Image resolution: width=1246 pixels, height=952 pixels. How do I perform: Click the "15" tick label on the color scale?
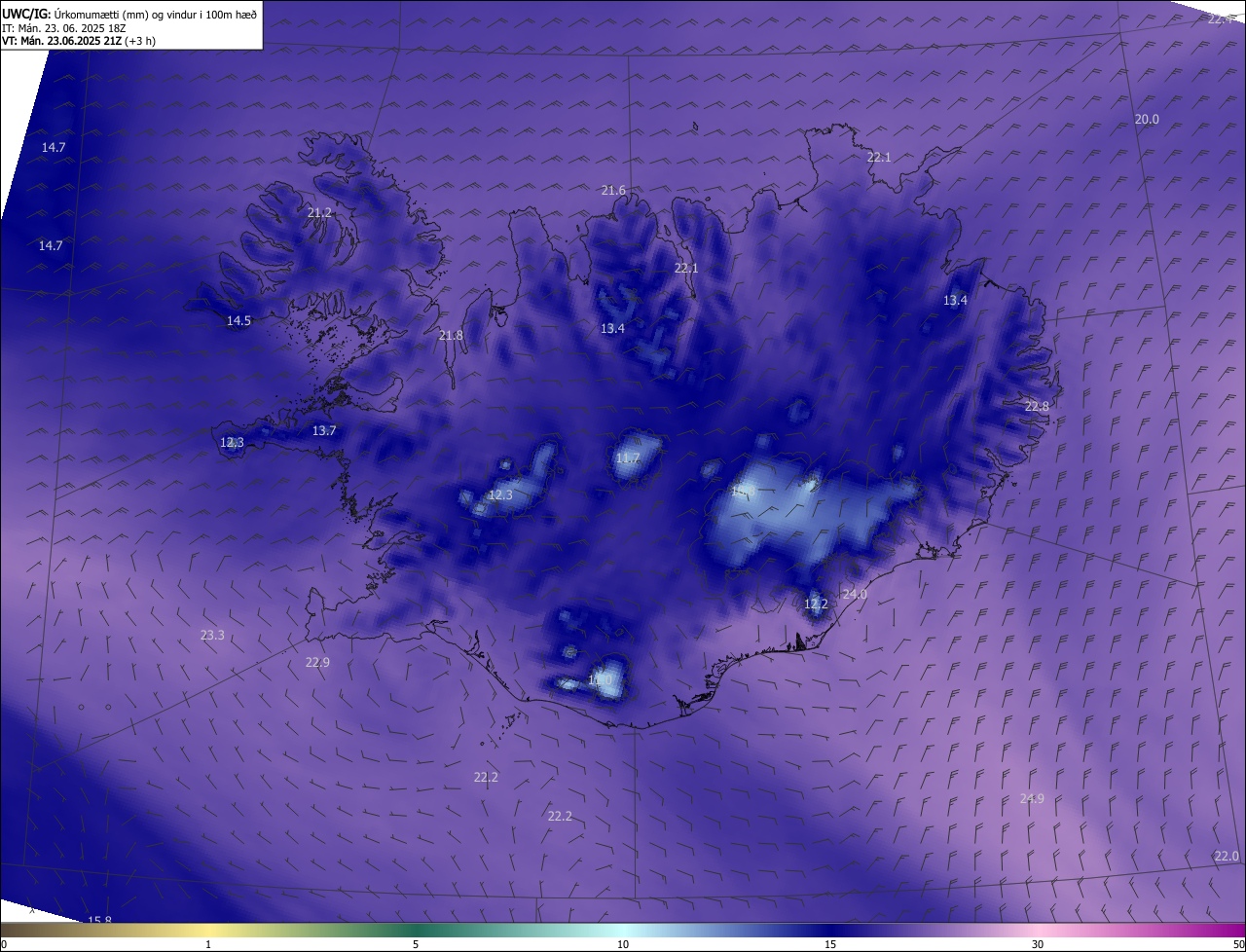(x=830, y=944)
